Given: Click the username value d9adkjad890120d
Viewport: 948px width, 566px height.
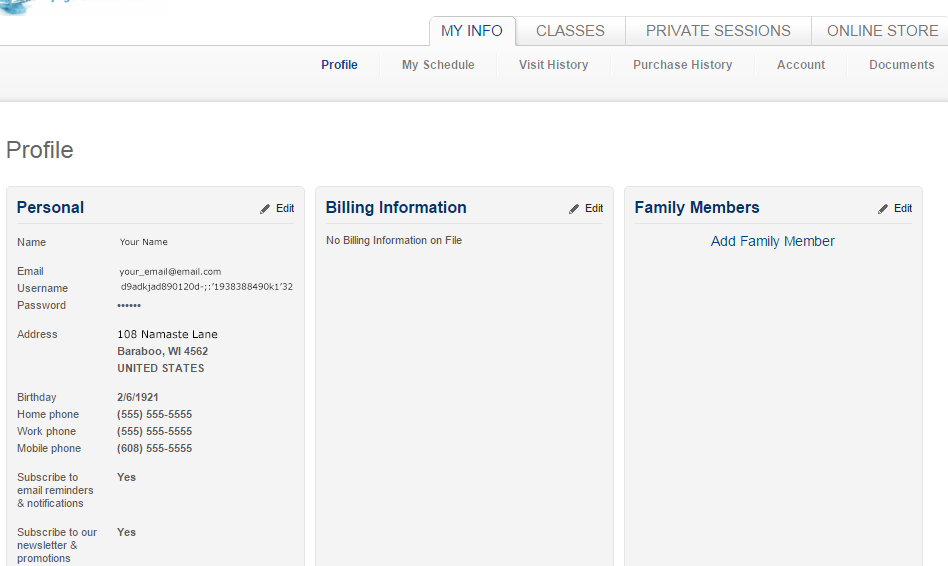Looking at the screenshot, I should pos(207,287).
